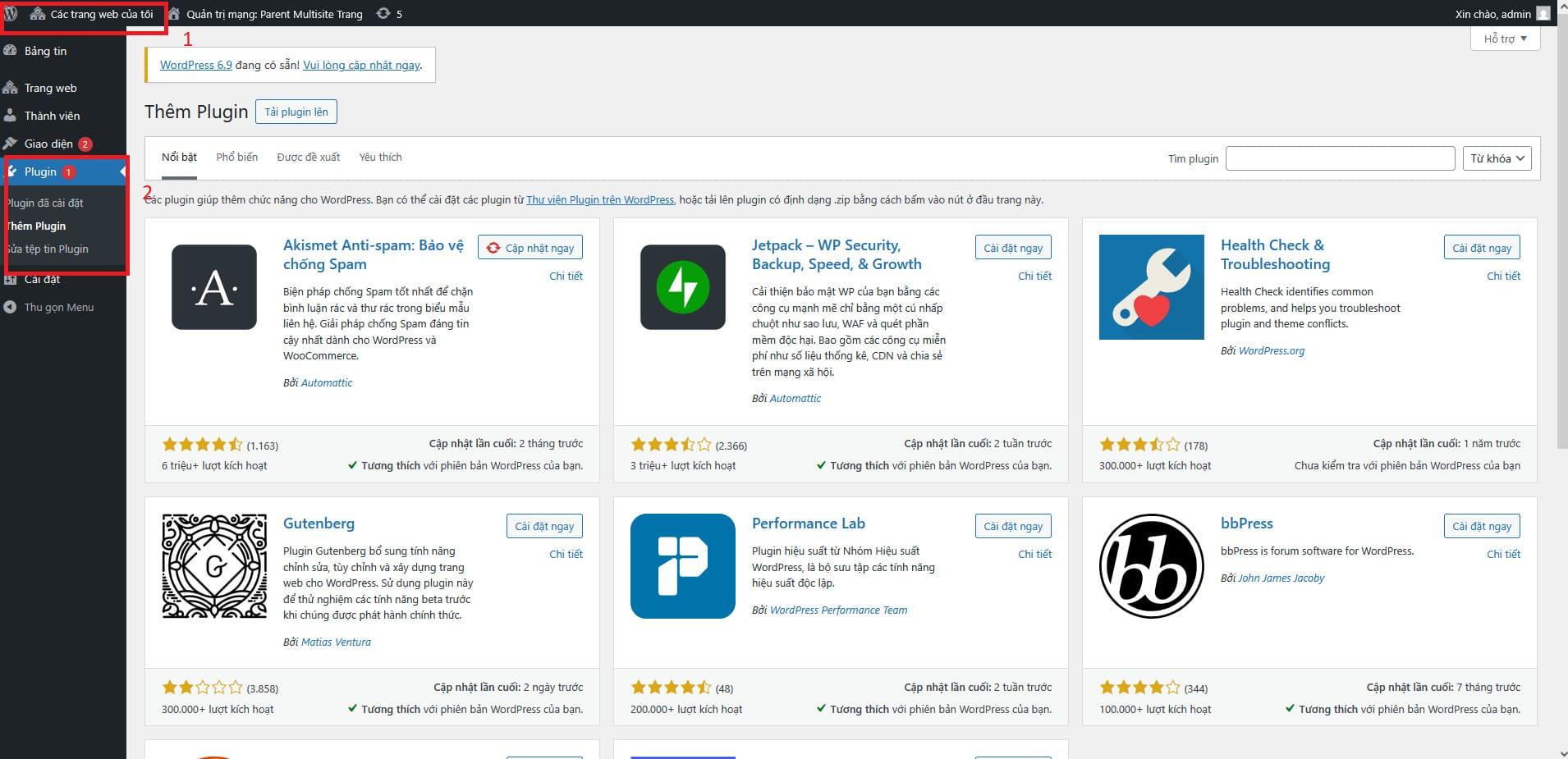Click the Gutenberg plugin logo
Image resolution: width=1568 pixels, height=759 pixels.
[x=213, y=565]
